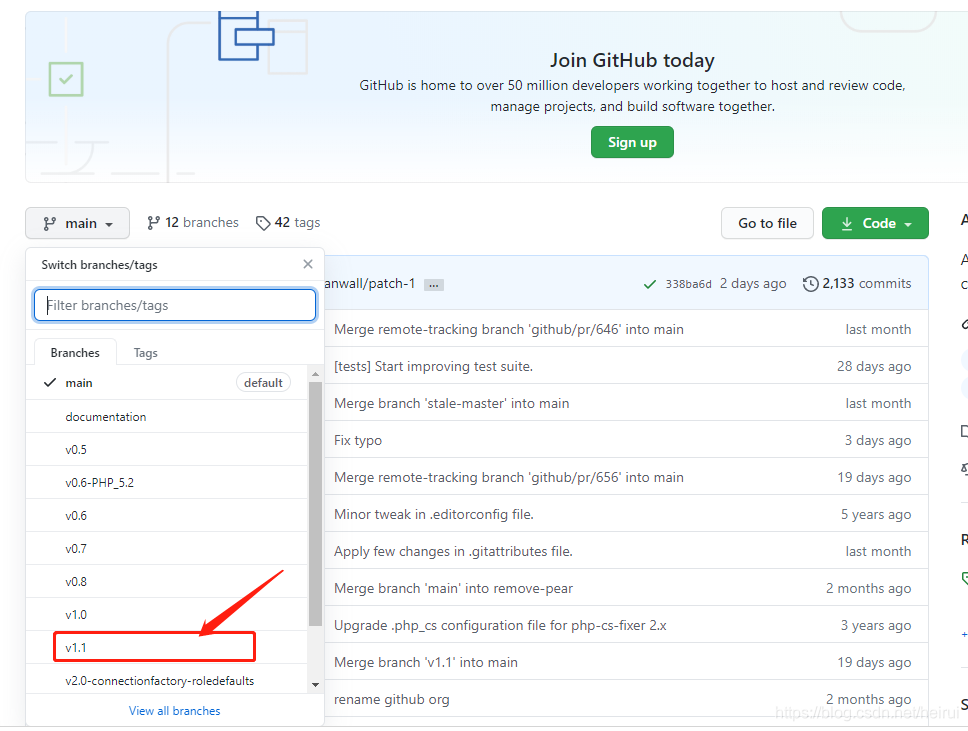Open the 'Fix typo' commit
Screen dimensions: 968x731
[358, 440]
